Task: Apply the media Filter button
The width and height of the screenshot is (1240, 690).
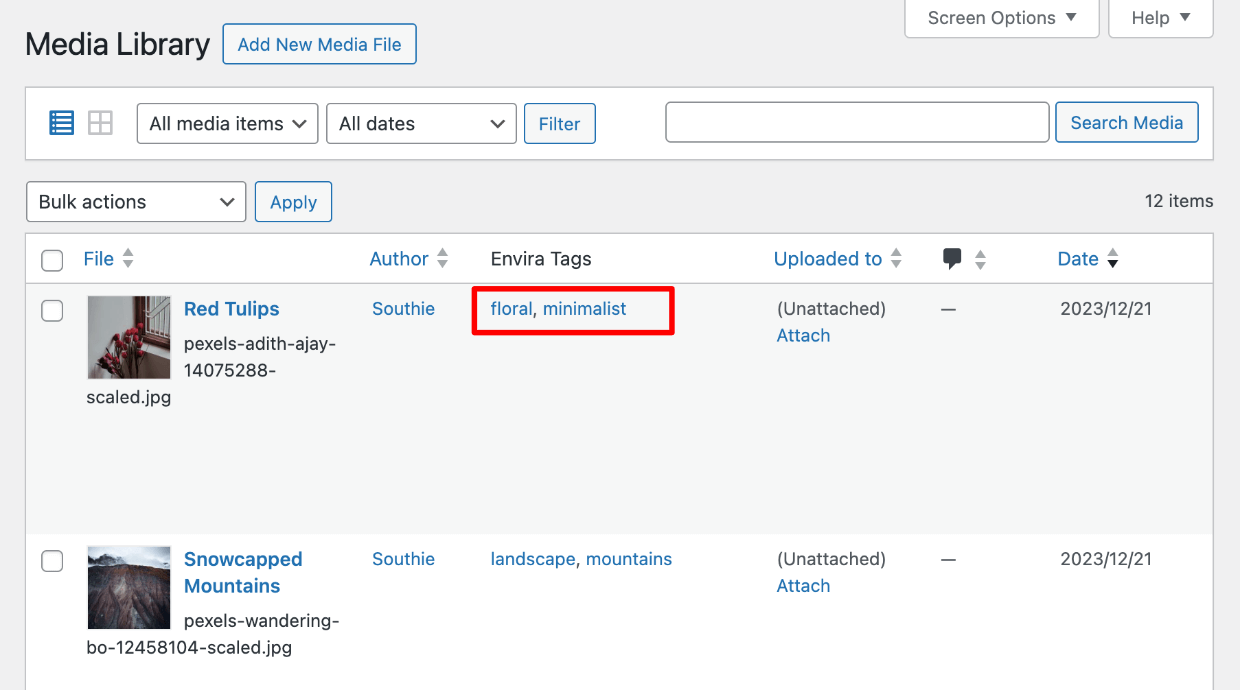Action: click(x=560, y=124)
